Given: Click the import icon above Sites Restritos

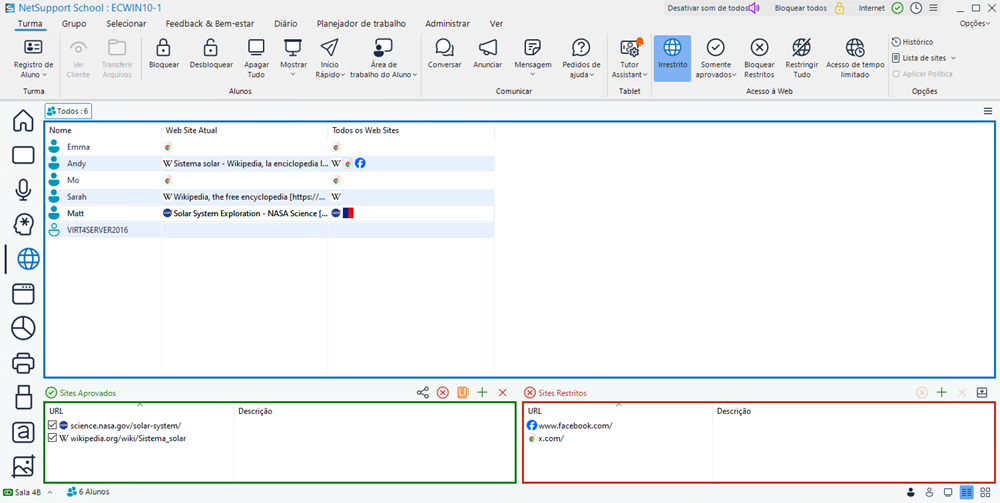Looking at the screenshot, I should (982, 393).
